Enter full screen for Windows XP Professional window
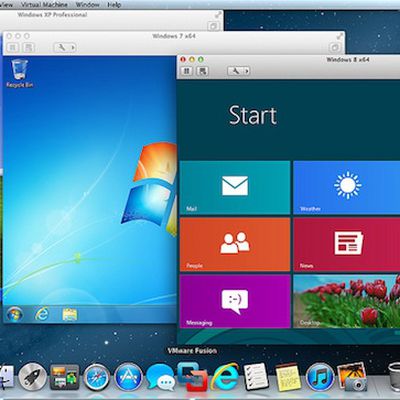400x400 pixels. click(x=218, y=15)
